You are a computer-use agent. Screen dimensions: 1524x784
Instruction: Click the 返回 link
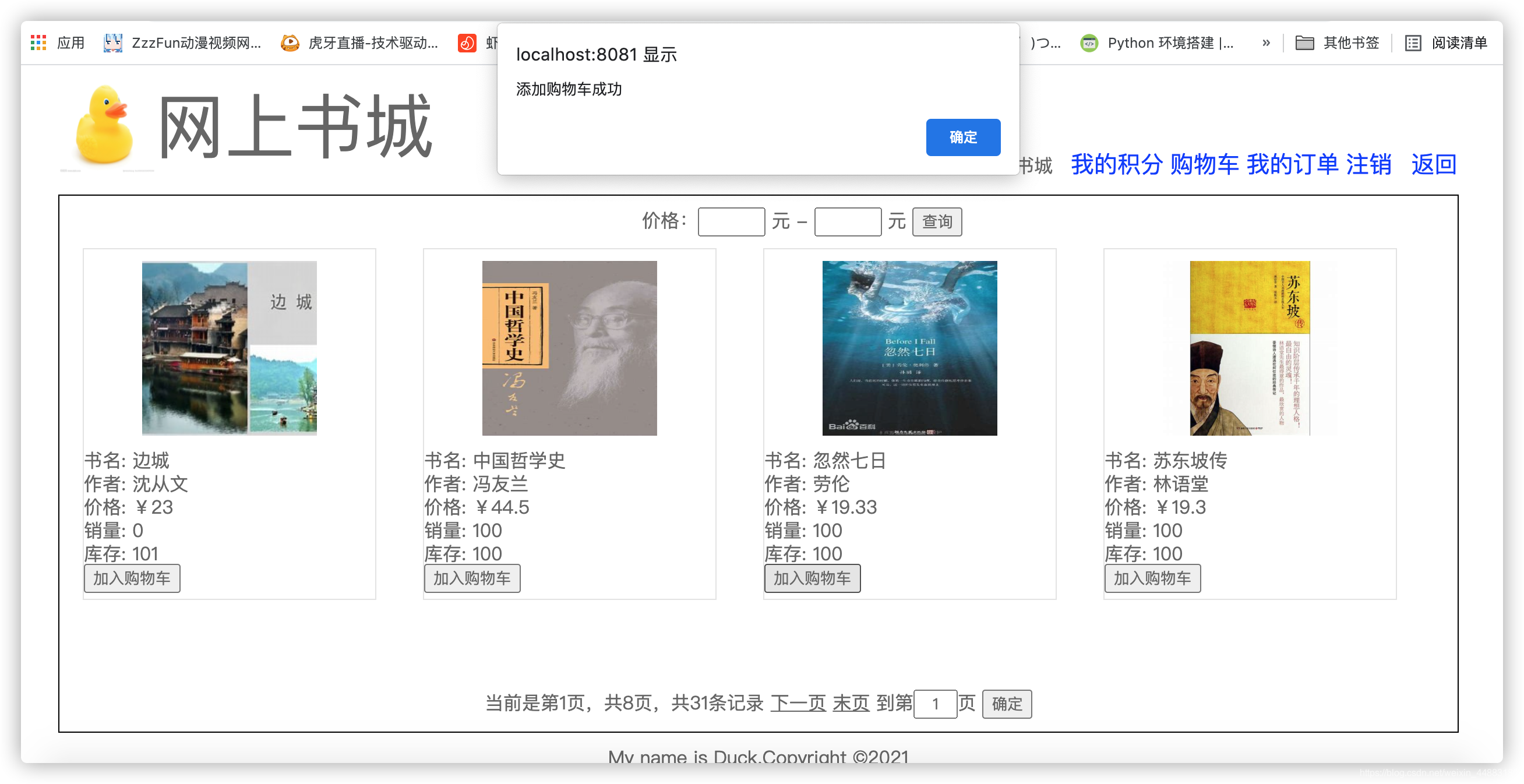(1433, 164)
